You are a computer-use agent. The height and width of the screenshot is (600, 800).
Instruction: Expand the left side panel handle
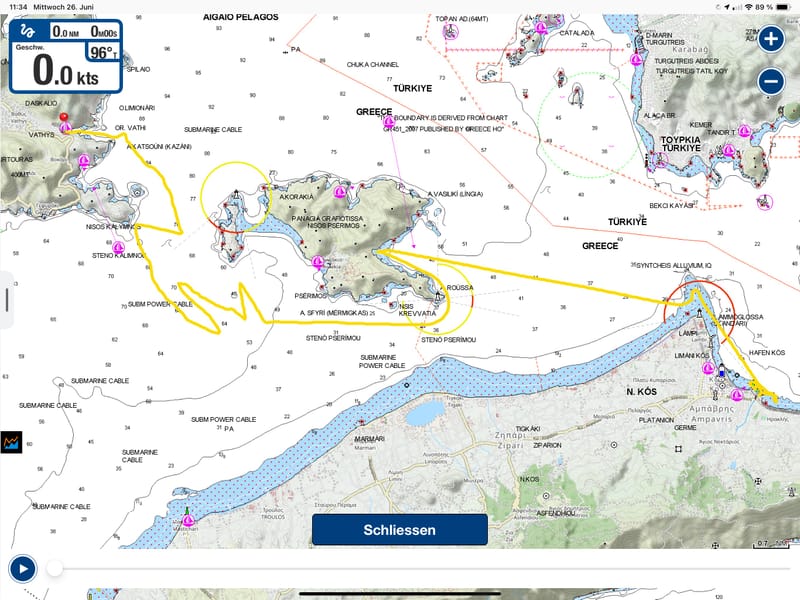[x=6, y=299]
